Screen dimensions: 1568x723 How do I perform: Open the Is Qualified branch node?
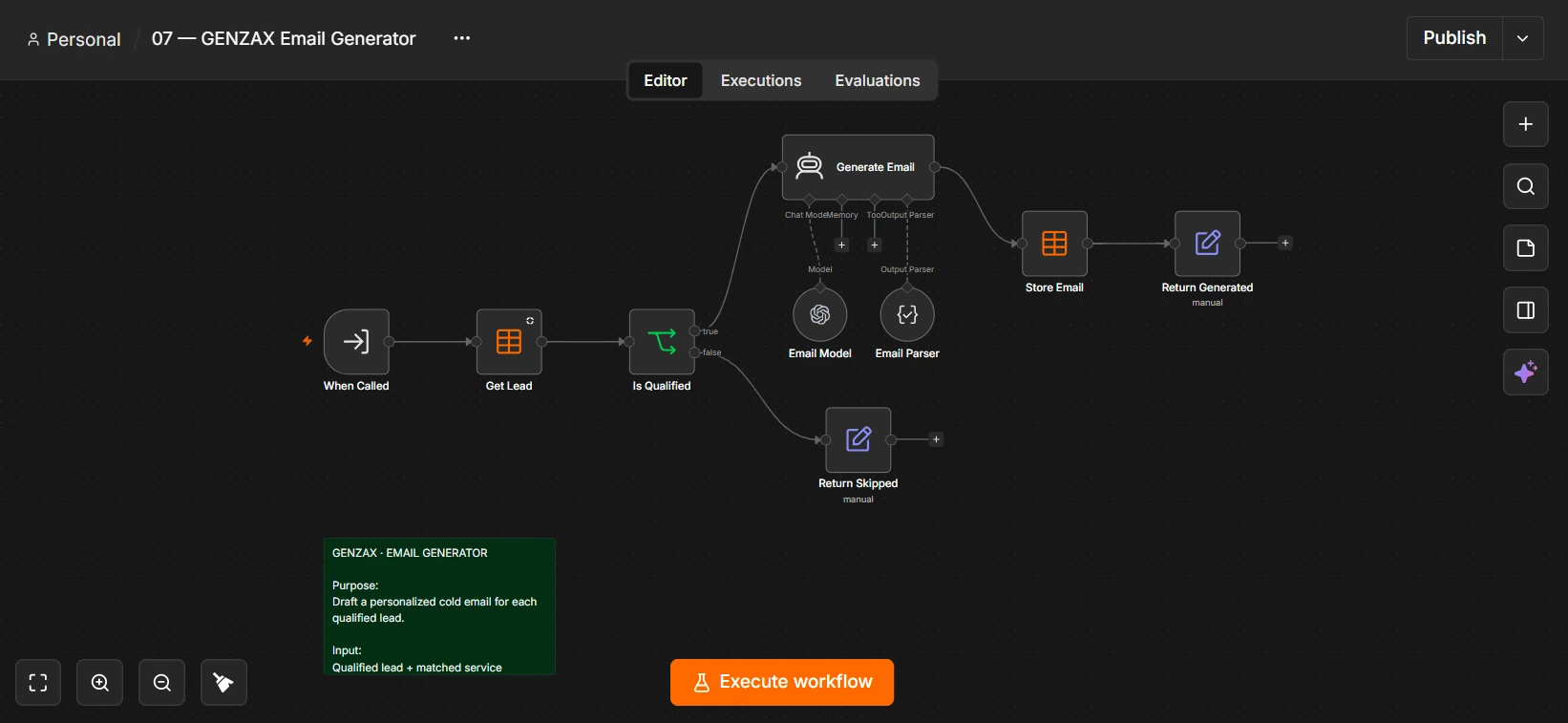coord(662,341)
